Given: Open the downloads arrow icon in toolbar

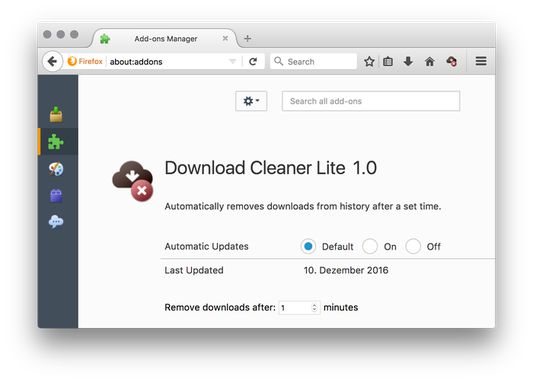Looking at the screenshot, I should pos(408,62).
